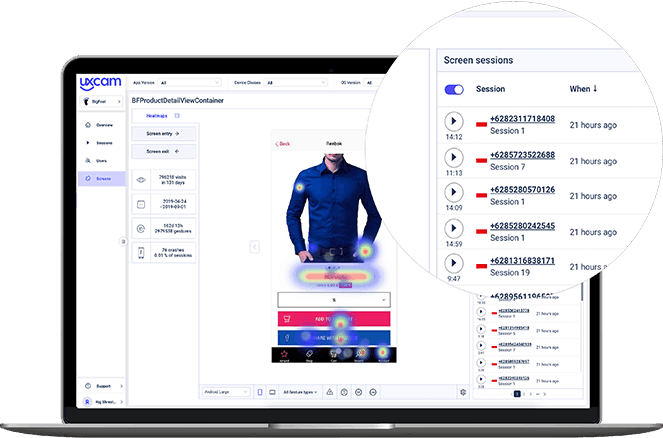
Task: Click the cart icon on Add to Cart
Action: [x=289, y=320]
